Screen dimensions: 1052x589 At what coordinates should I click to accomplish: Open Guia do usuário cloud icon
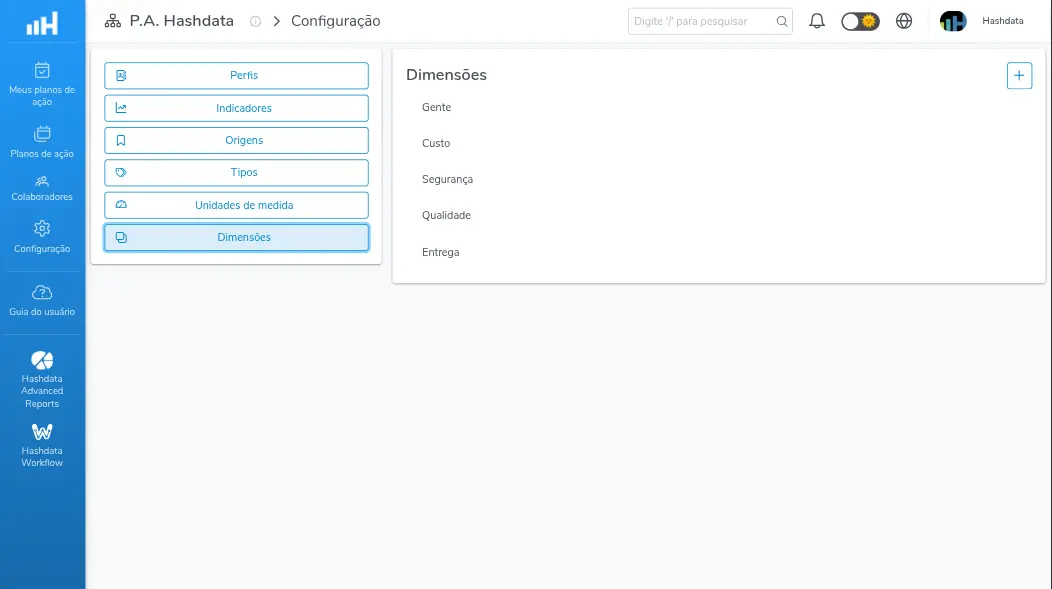[42, 292]
